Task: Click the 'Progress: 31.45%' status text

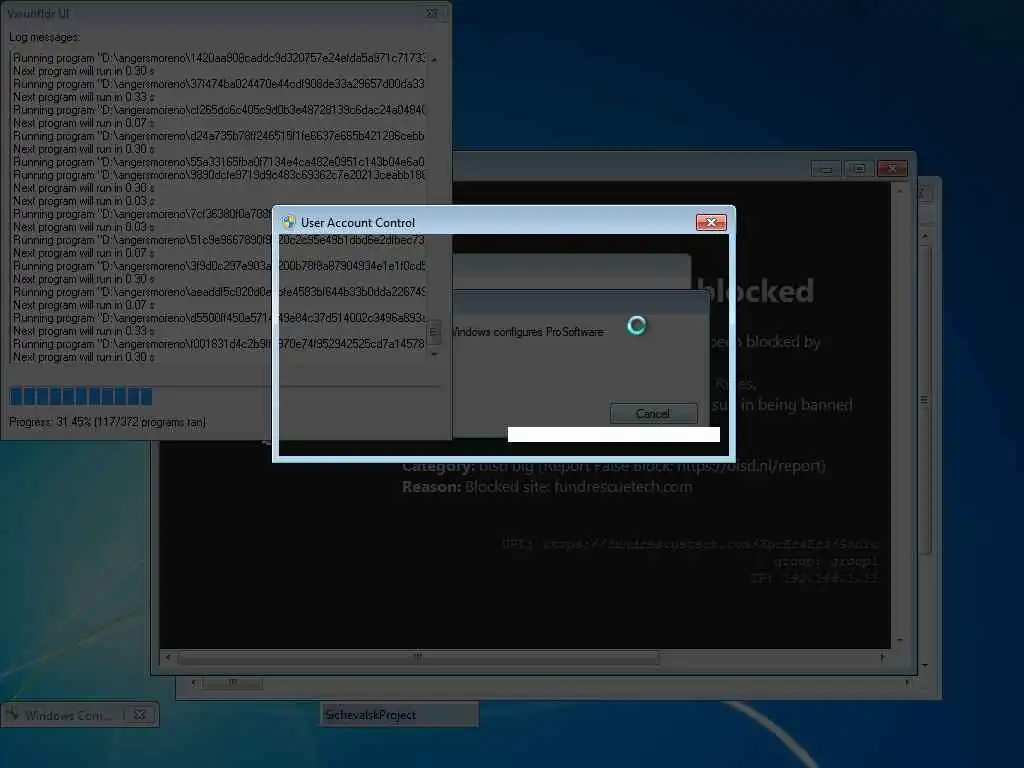Action: pos(107,422)
